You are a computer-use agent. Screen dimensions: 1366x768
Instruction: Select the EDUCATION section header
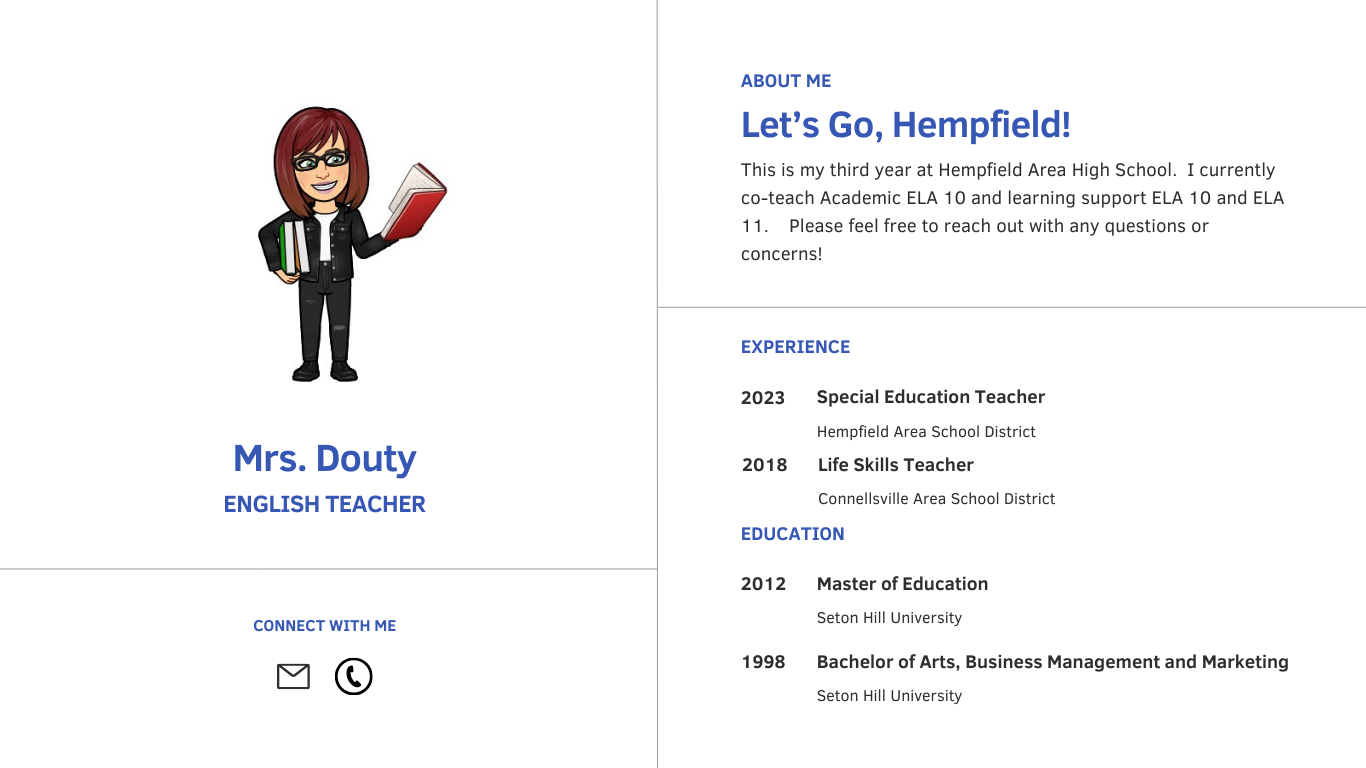pyautogui.click(x=793, y=534)
